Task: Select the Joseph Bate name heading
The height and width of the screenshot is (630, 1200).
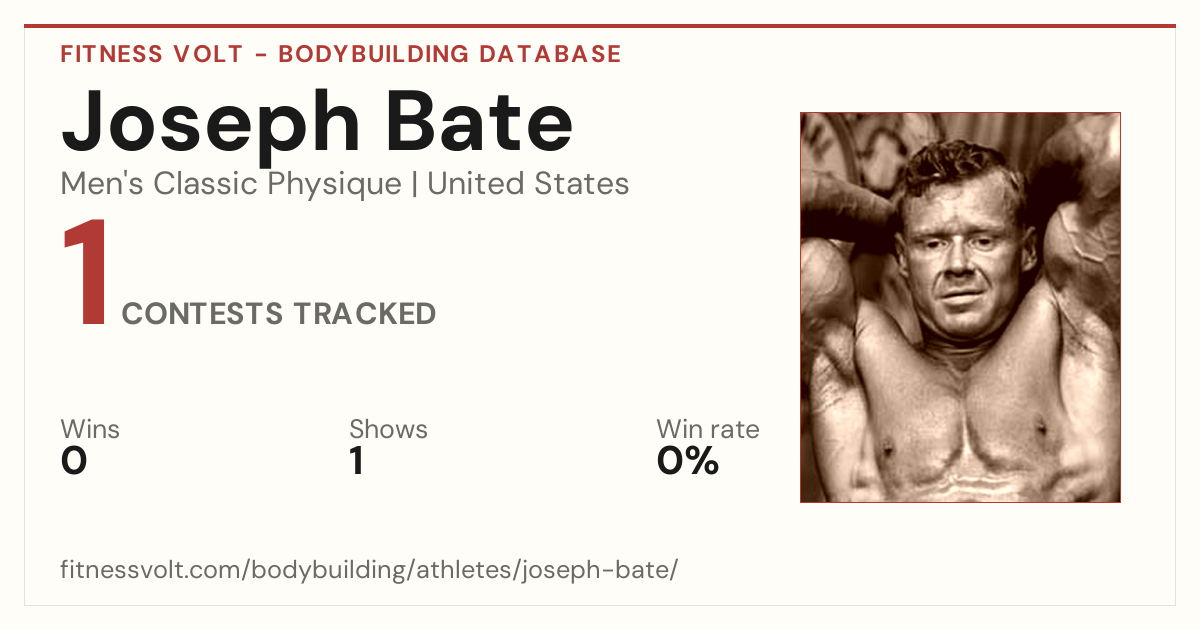Action: click(317, 122)
